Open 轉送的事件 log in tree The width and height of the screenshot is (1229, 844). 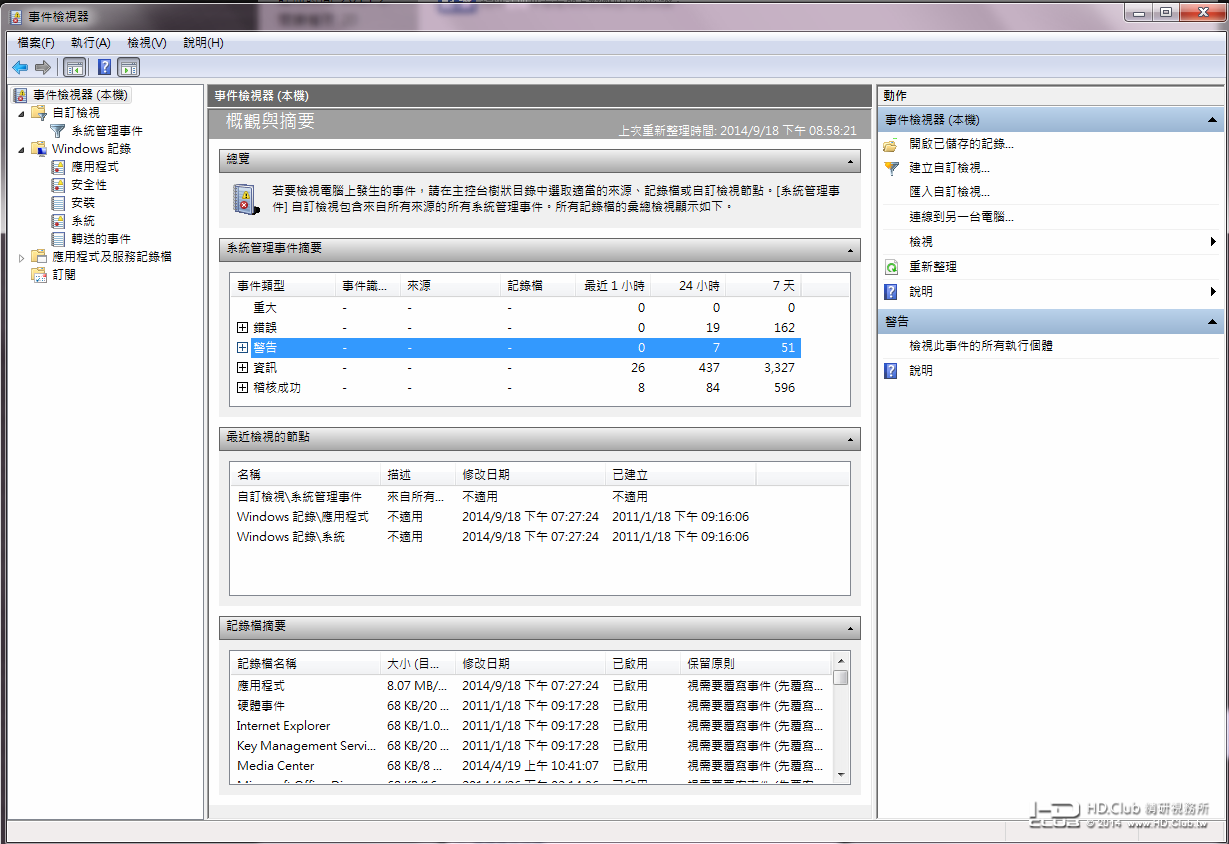click(101, 239)
